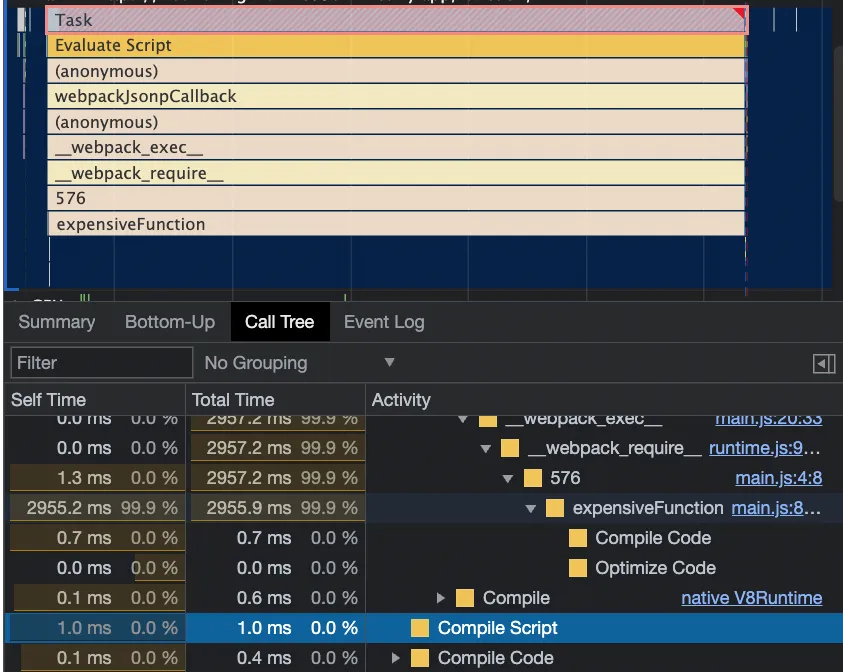This screenshot has height=672, width=843.
Task: Select the Optimize Code row
Action: click(424, 568)
